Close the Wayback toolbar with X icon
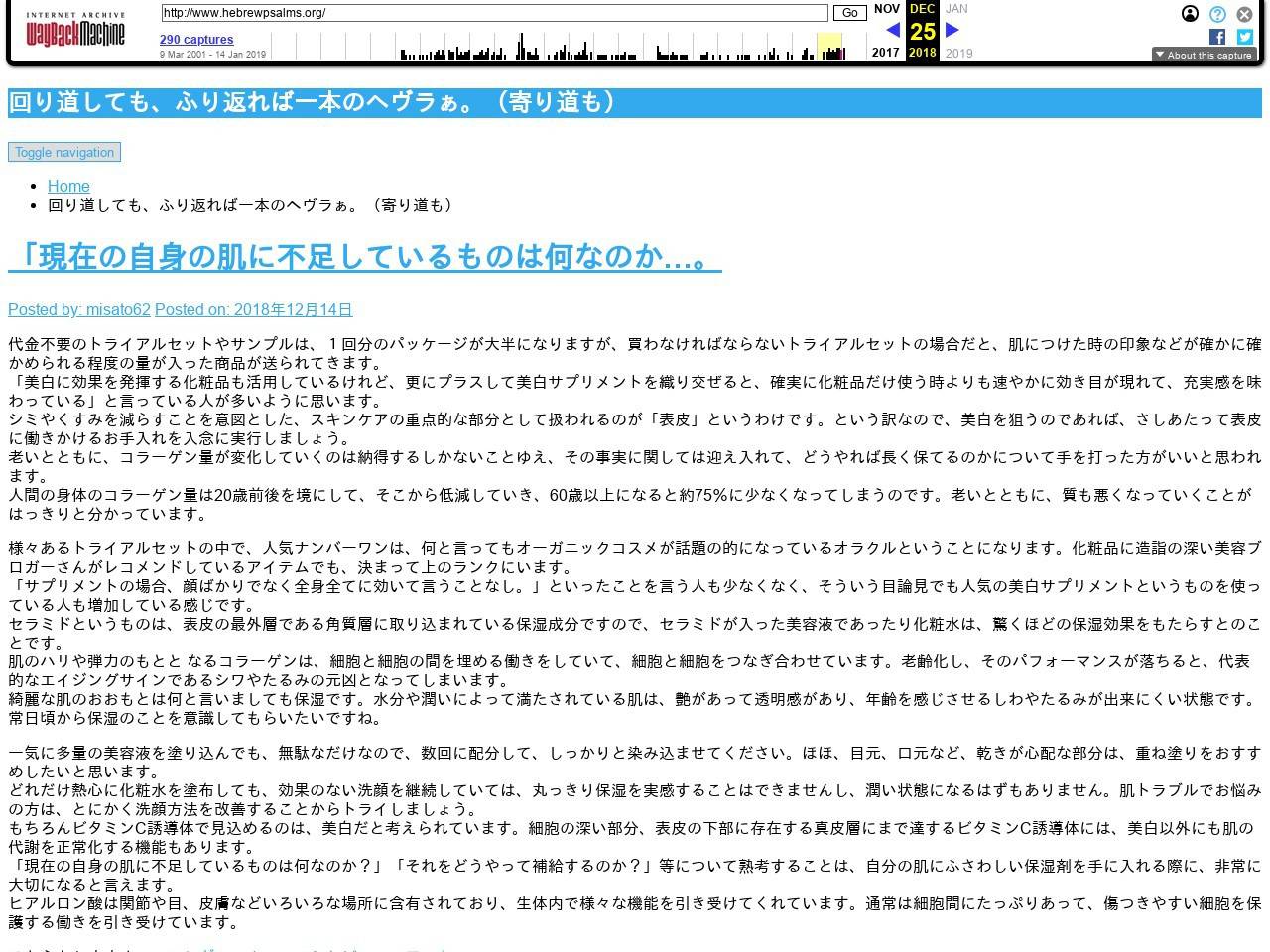This screenshot has height=952, width=1270. coord(1244,14)
